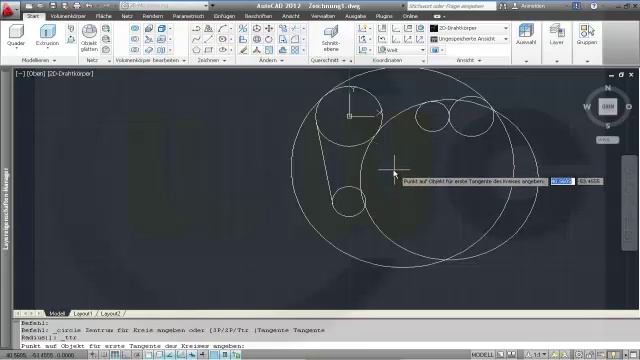640x360 pixels.
Task: Switch to the Volumenkörper ribbon tab
Action: click(68, 16)
